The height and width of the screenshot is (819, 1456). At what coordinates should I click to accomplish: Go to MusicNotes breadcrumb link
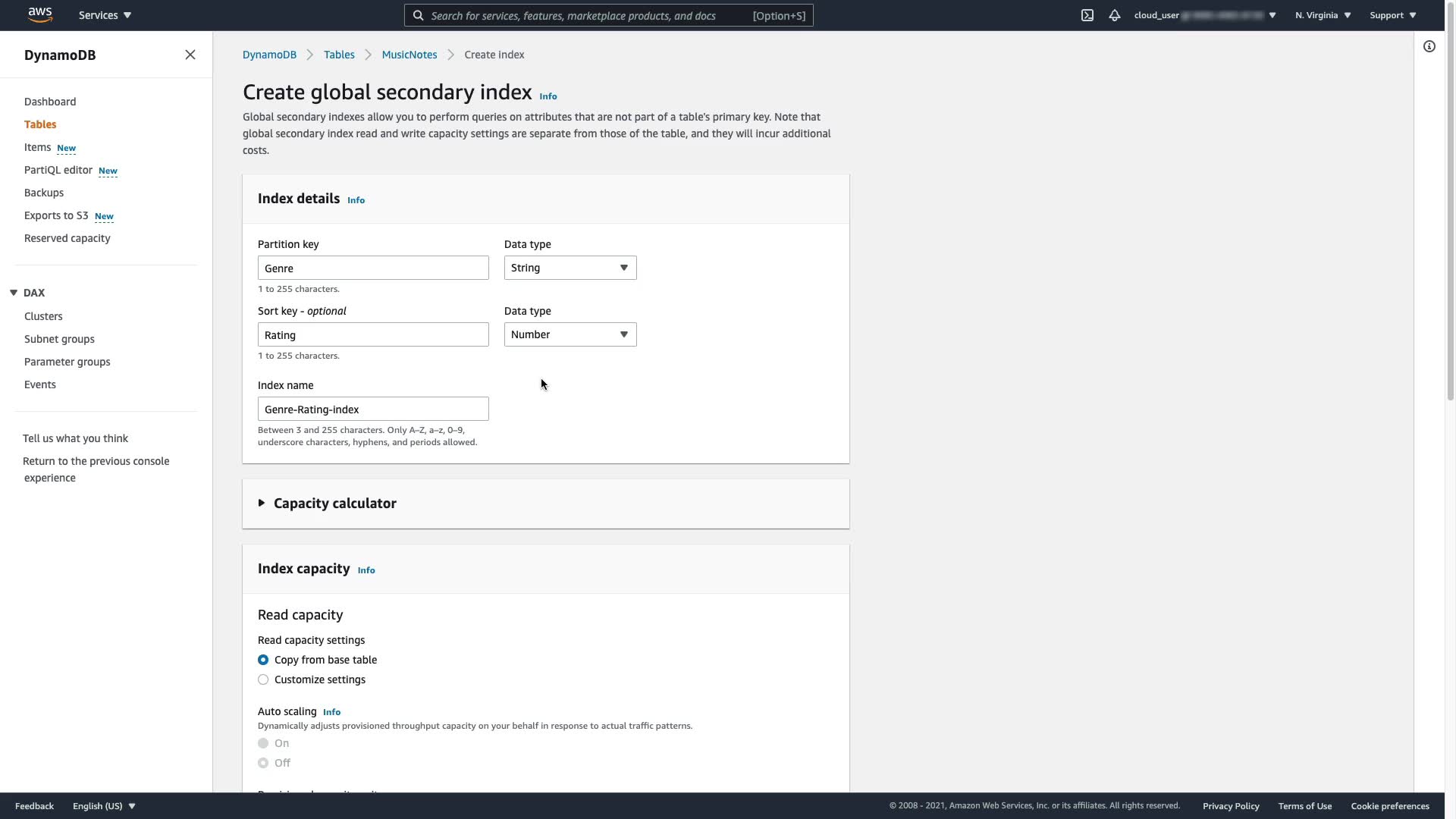tap(409, 55)
